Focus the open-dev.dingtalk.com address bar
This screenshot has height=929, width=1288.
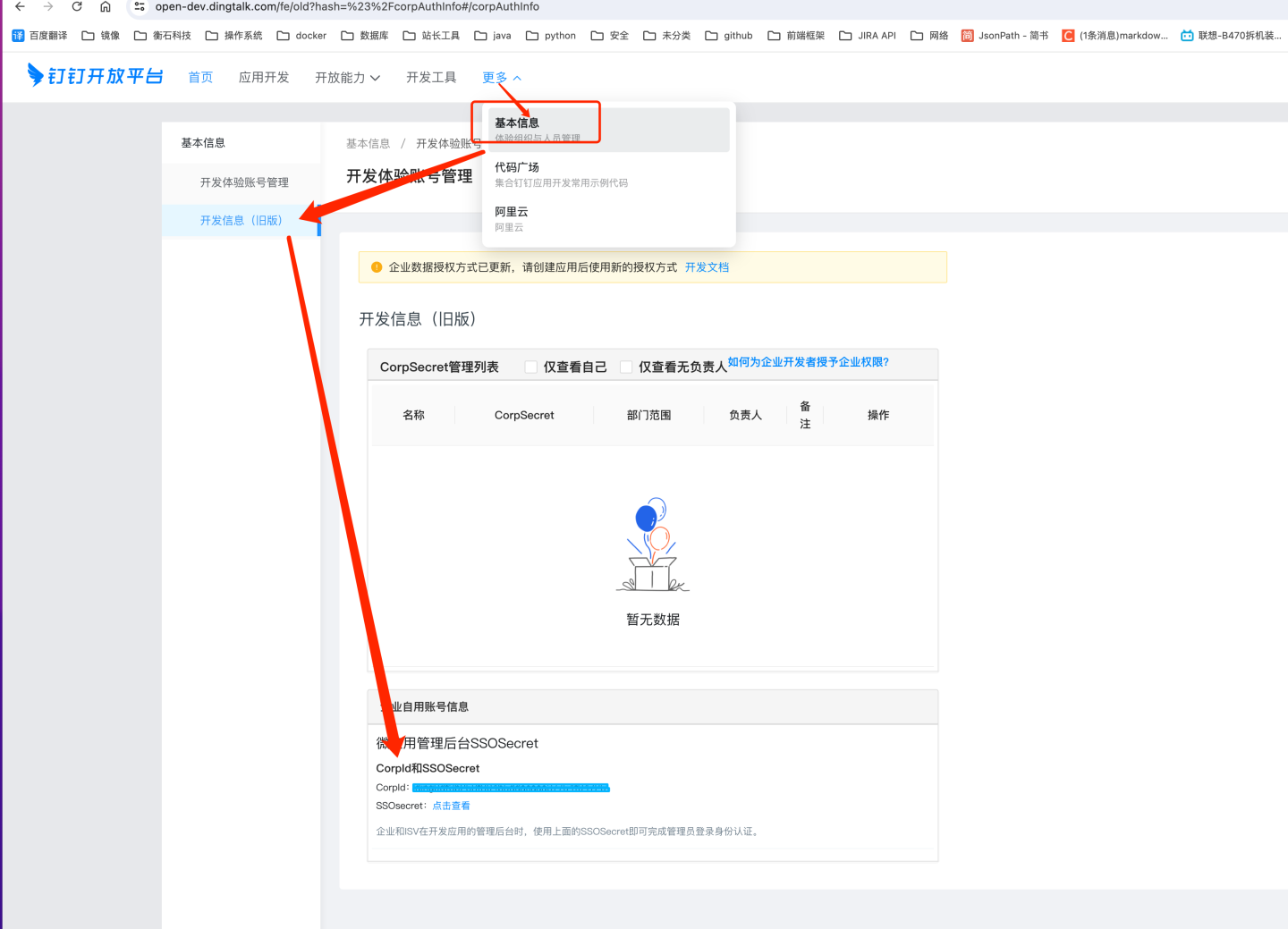pyautogui.click(x=347, y=7)
